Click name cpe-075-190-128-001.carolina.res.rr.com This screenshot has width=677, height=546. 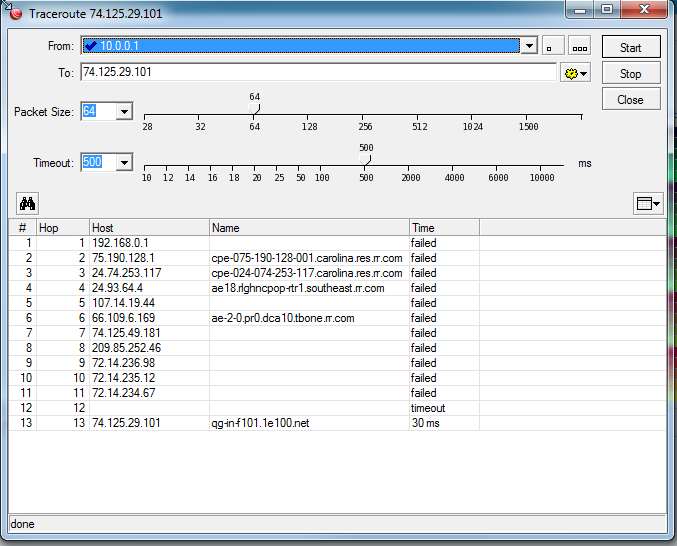307,258
